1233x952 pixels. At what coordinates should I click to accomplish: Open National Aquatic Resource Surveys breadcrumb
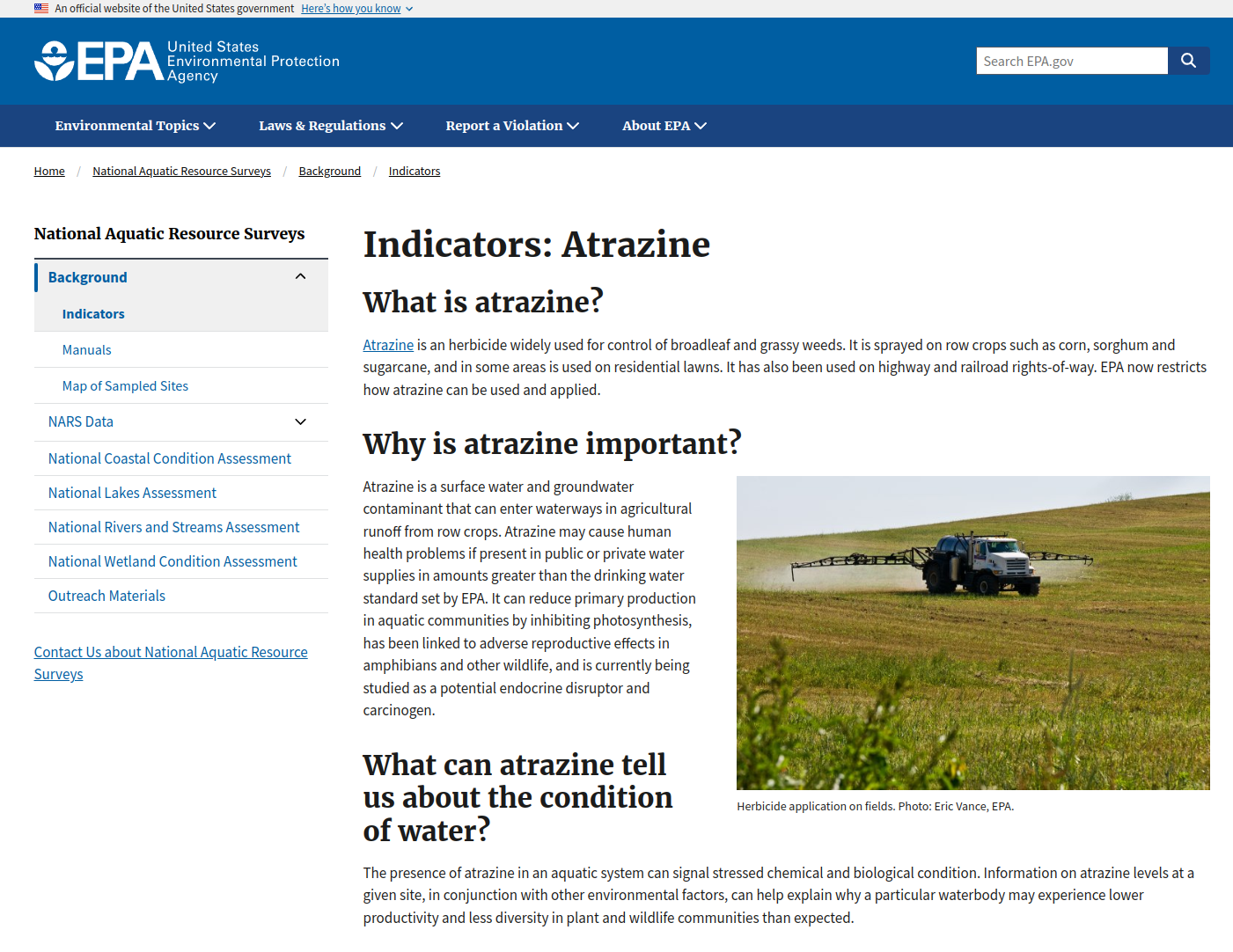(181, 172)
